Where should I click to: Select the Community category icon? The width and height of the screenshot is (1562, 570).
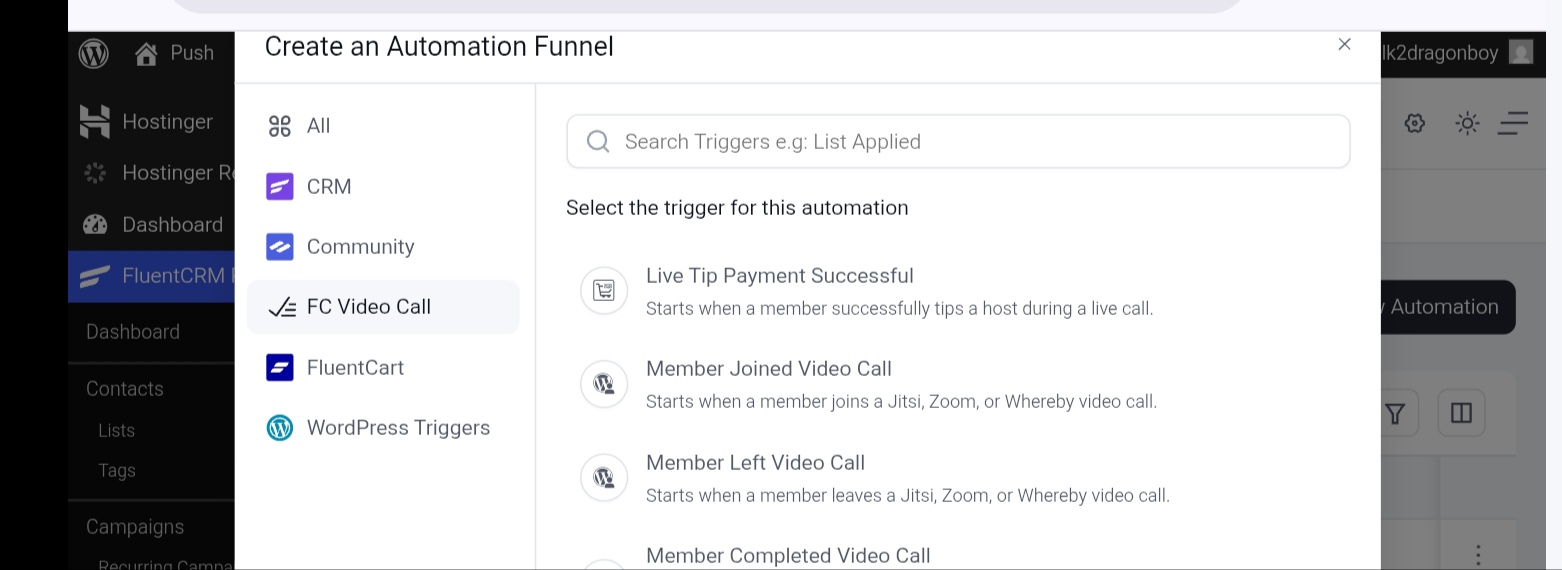[x=280, y=247]
